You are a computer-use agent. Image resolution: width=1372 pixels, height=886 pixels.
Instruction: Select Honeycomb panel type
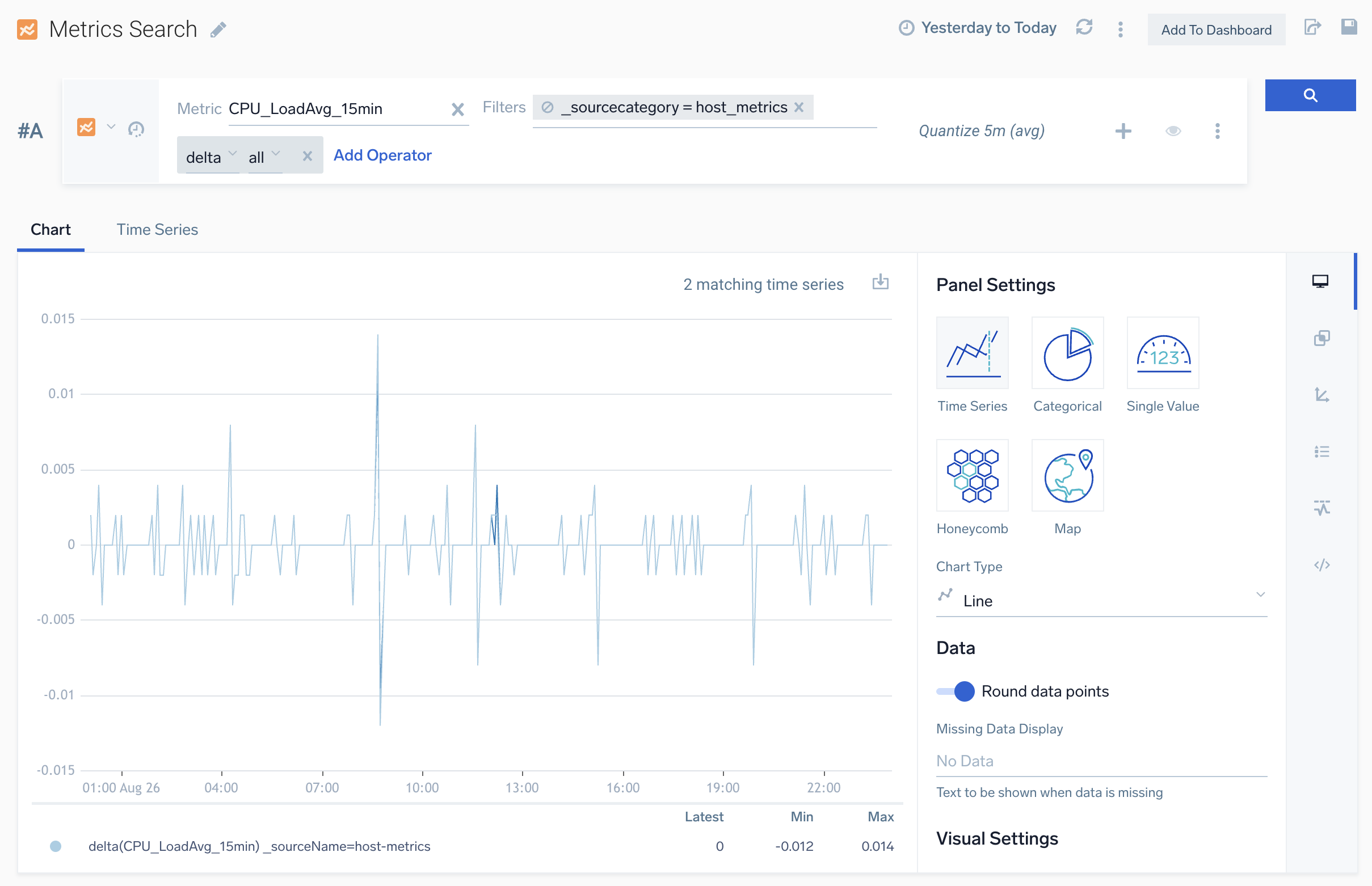[971, 476]
